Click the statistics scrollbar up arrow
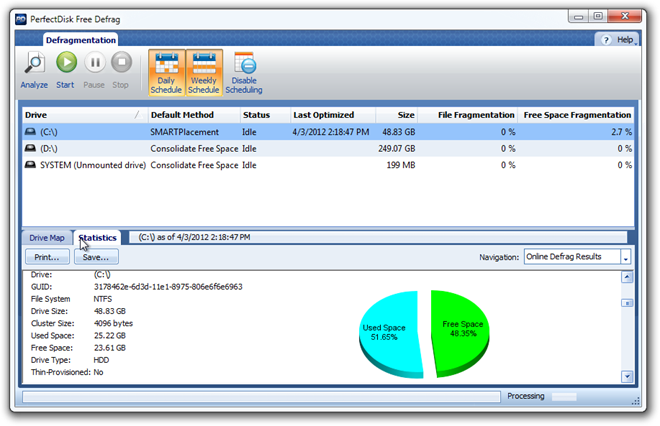The height and width of the screenshot is (426, 660). (627, 277)
